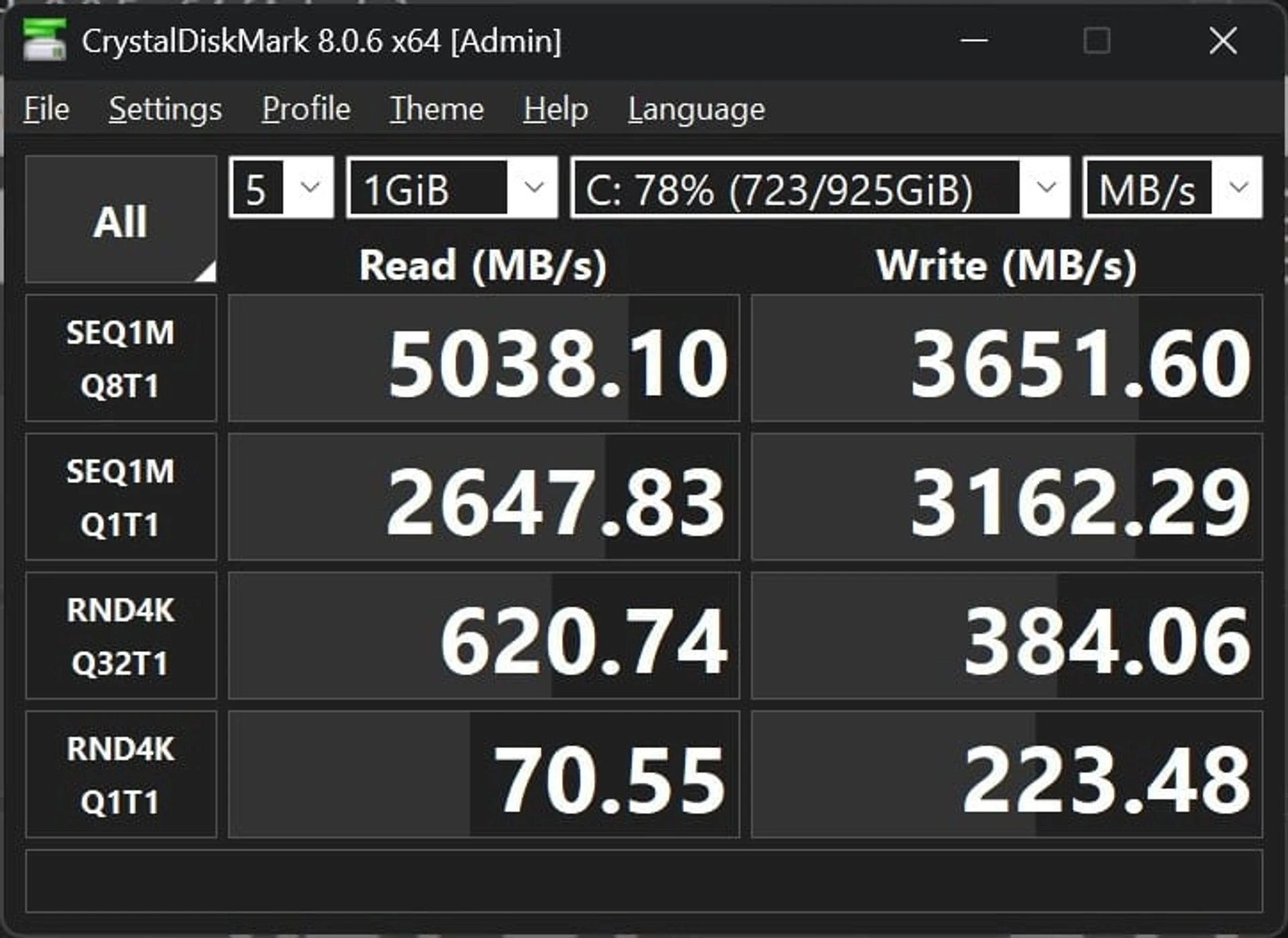
Task: Click the 223.48 random write result
Action: coord(1007,775)
